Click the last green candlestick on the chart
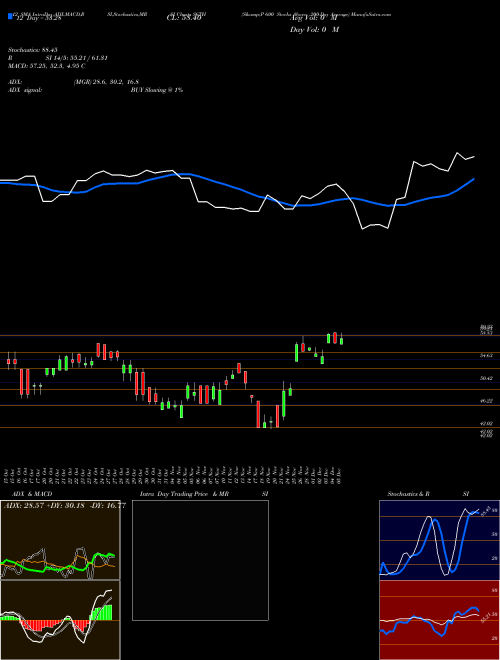The image size is (500, 660). click(341, 340)
